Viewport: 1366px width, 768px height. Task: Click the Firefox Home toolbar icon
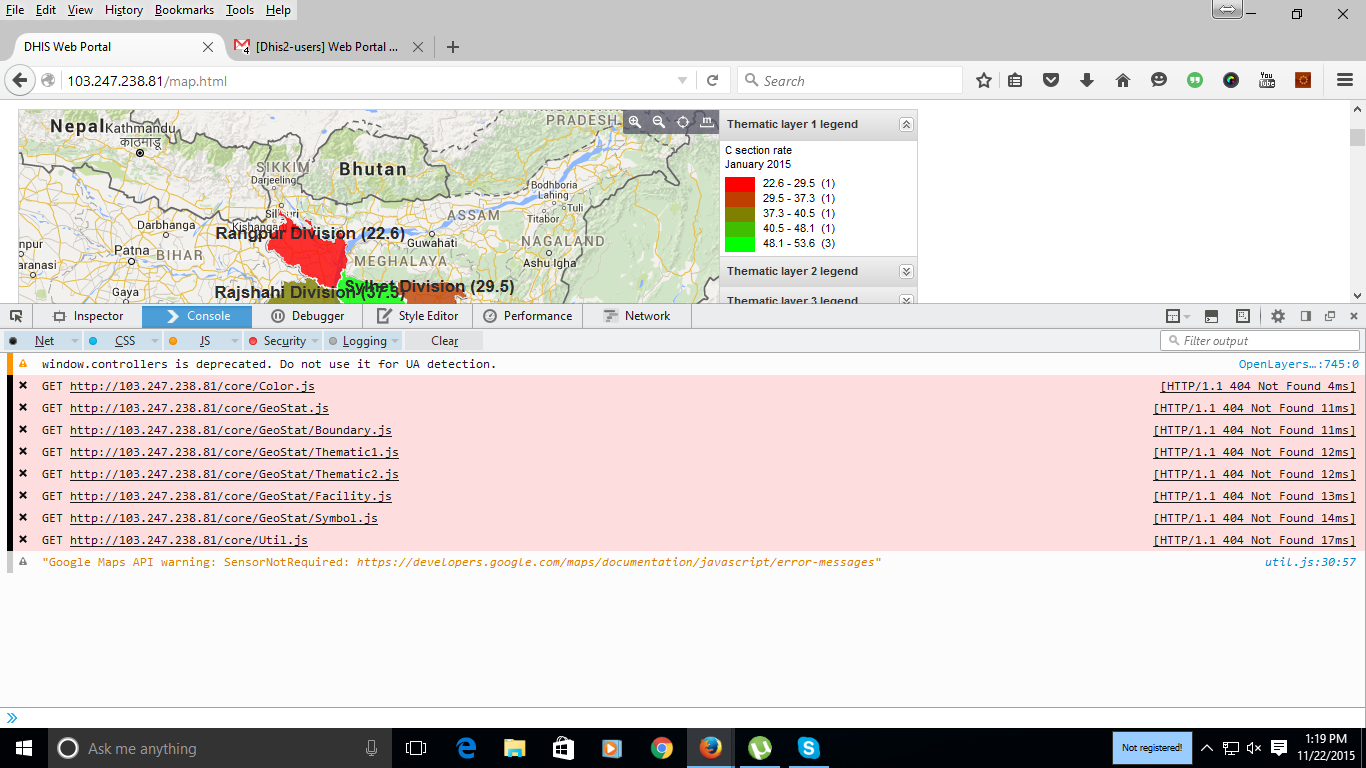point(1123,81)
